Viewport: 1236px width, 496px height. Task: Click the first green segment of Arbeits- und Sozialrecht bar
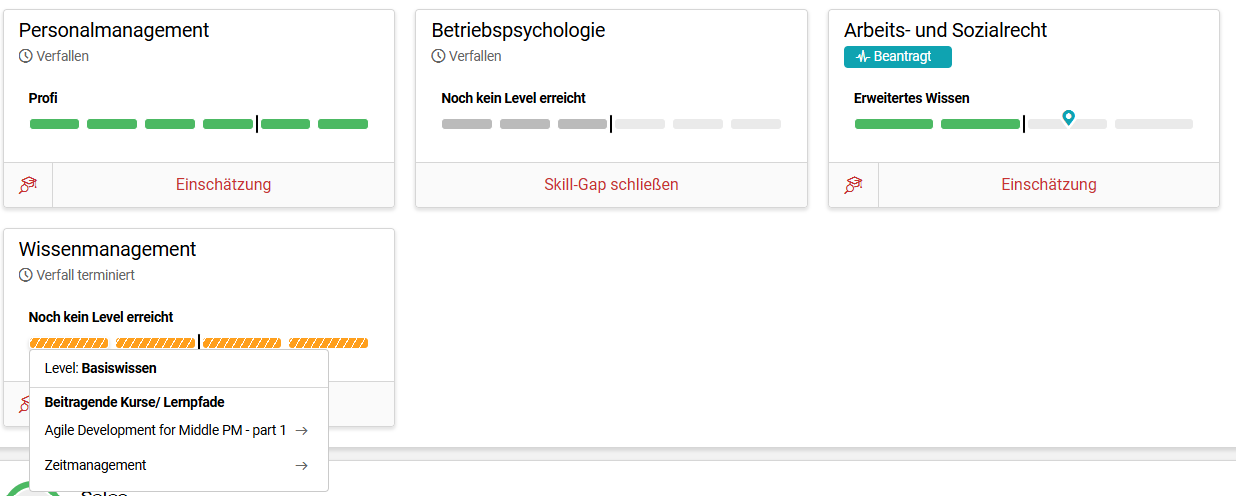pyautogui.click(x=894, y=124)
